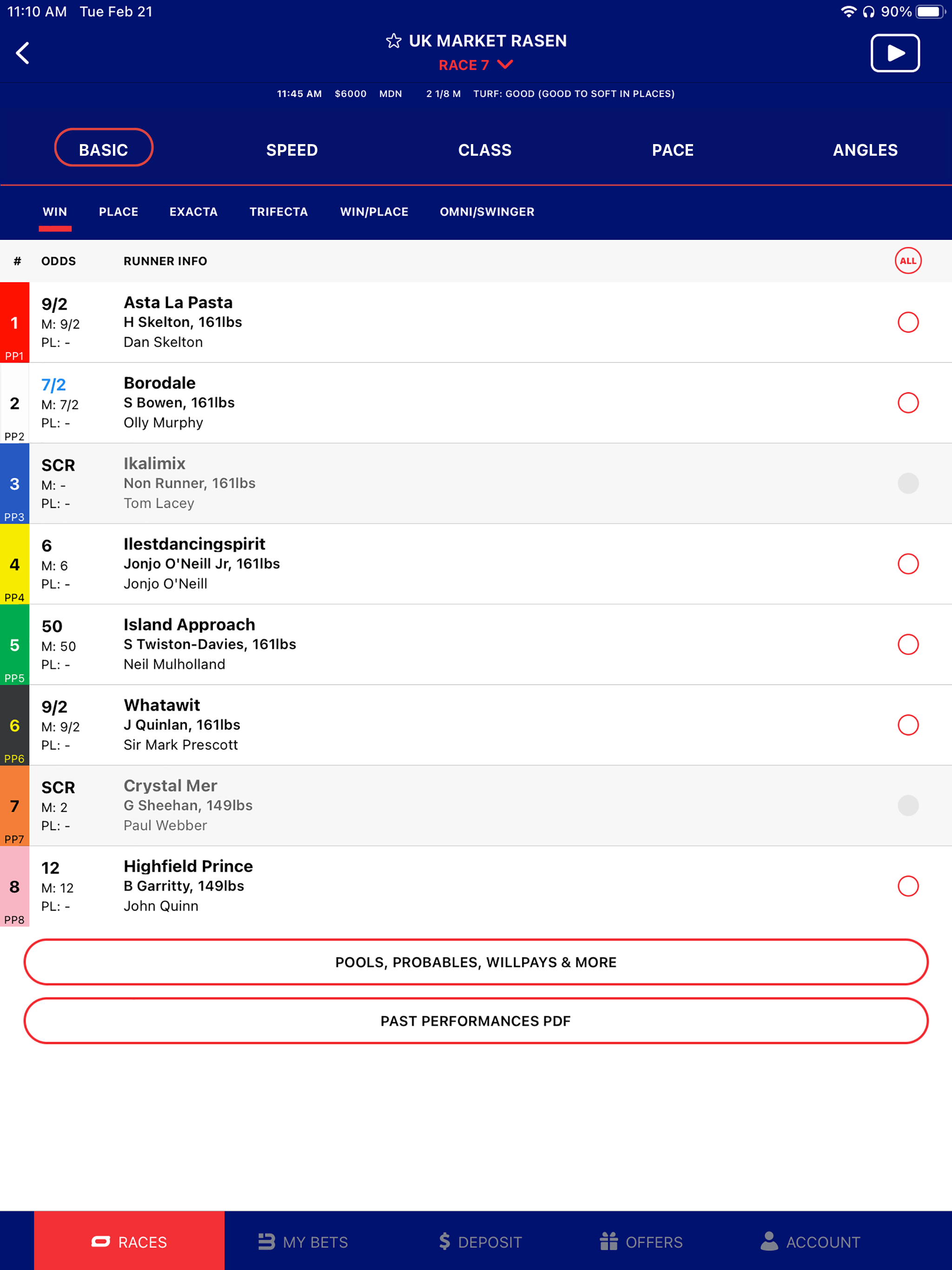Open Past Performances PDF
Image resolution: width=952 pixels, height=1270 pixels.
tap(476, 1021)
